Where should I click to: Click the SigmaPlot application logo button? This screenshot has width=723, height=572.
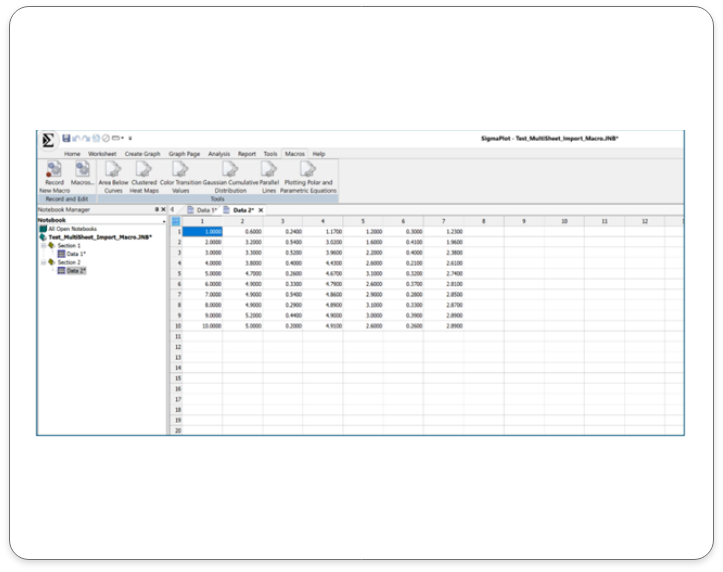(48, 139)
